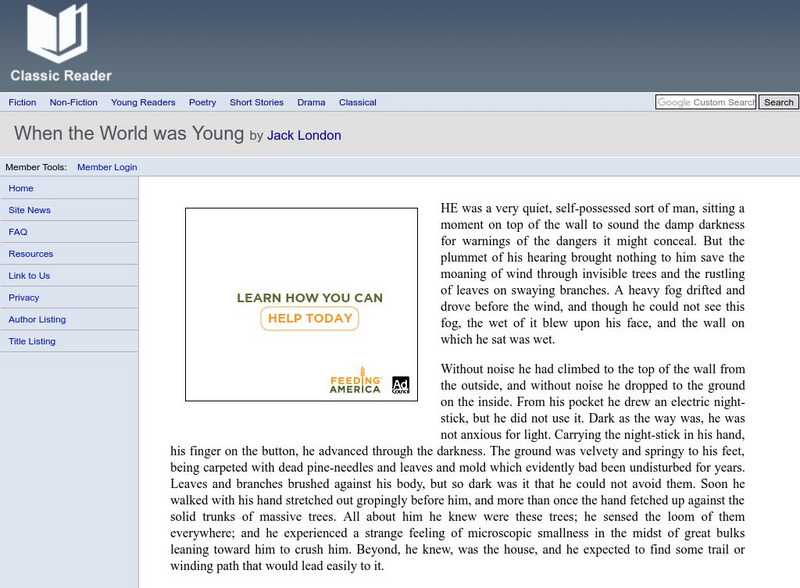The width and height of the screenshot is (800, 588).
Task: Open the Classical category
Action: pyautogui.click(x=358, y=102)
